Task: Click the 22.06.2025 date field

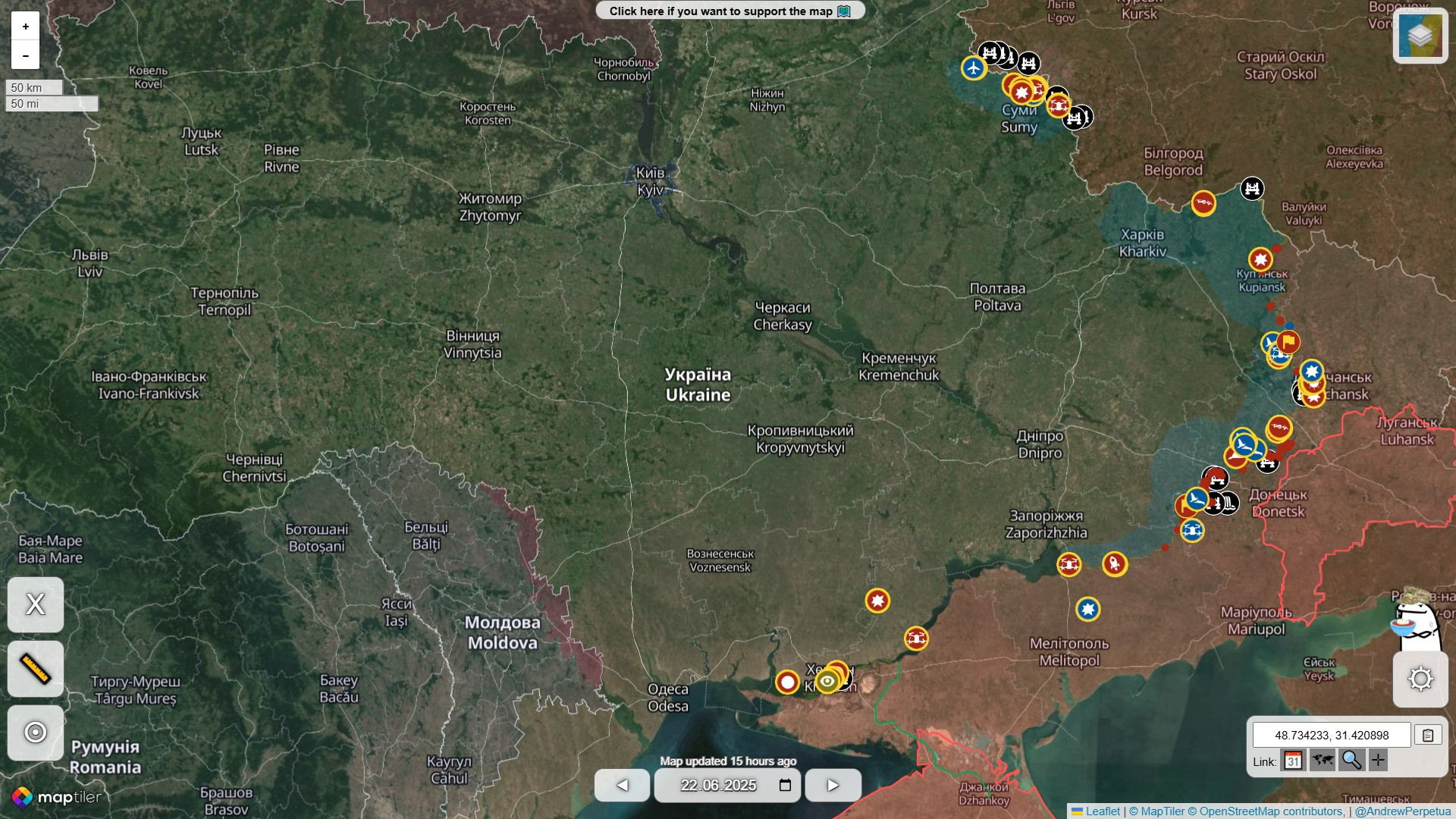Action: pos(718,785)
